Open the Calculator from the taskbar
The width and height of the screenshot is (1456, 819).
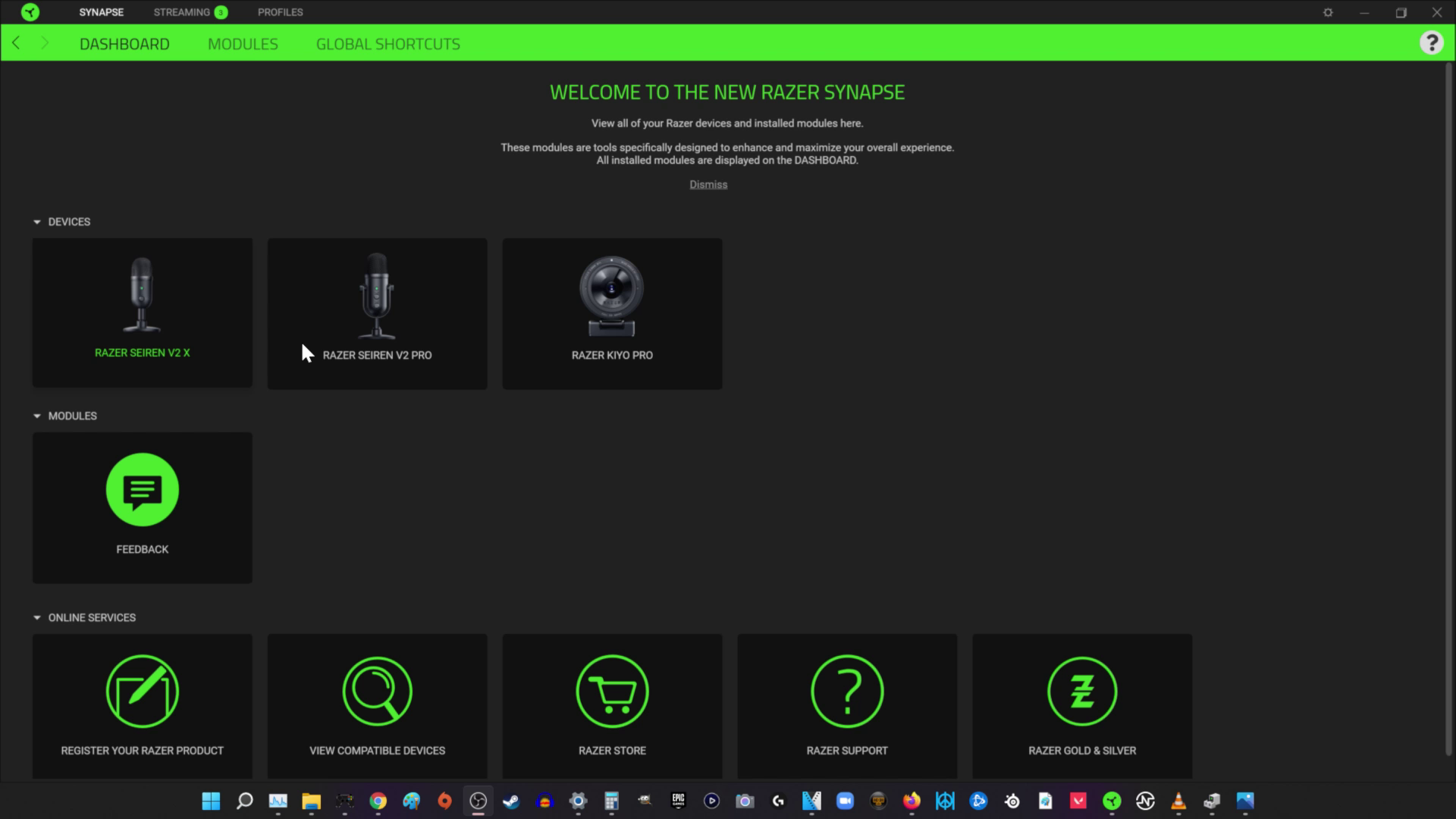[x=611, y=801]
